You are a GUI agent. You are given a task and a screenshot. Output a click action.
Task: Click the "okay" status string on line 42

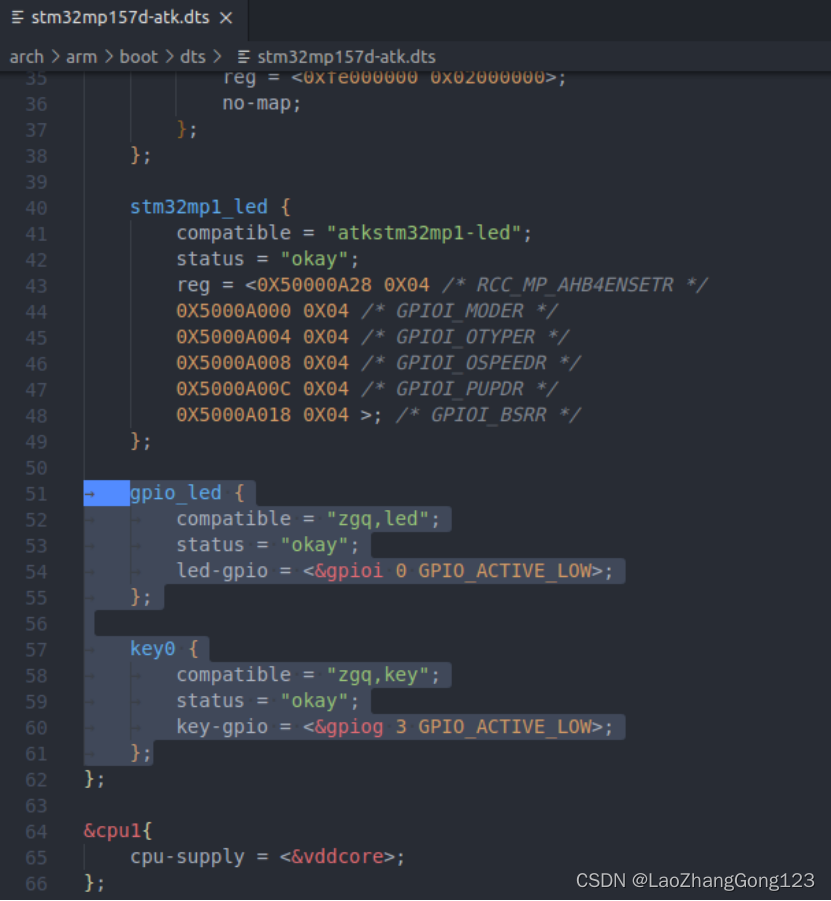click(x=316, y=258)
